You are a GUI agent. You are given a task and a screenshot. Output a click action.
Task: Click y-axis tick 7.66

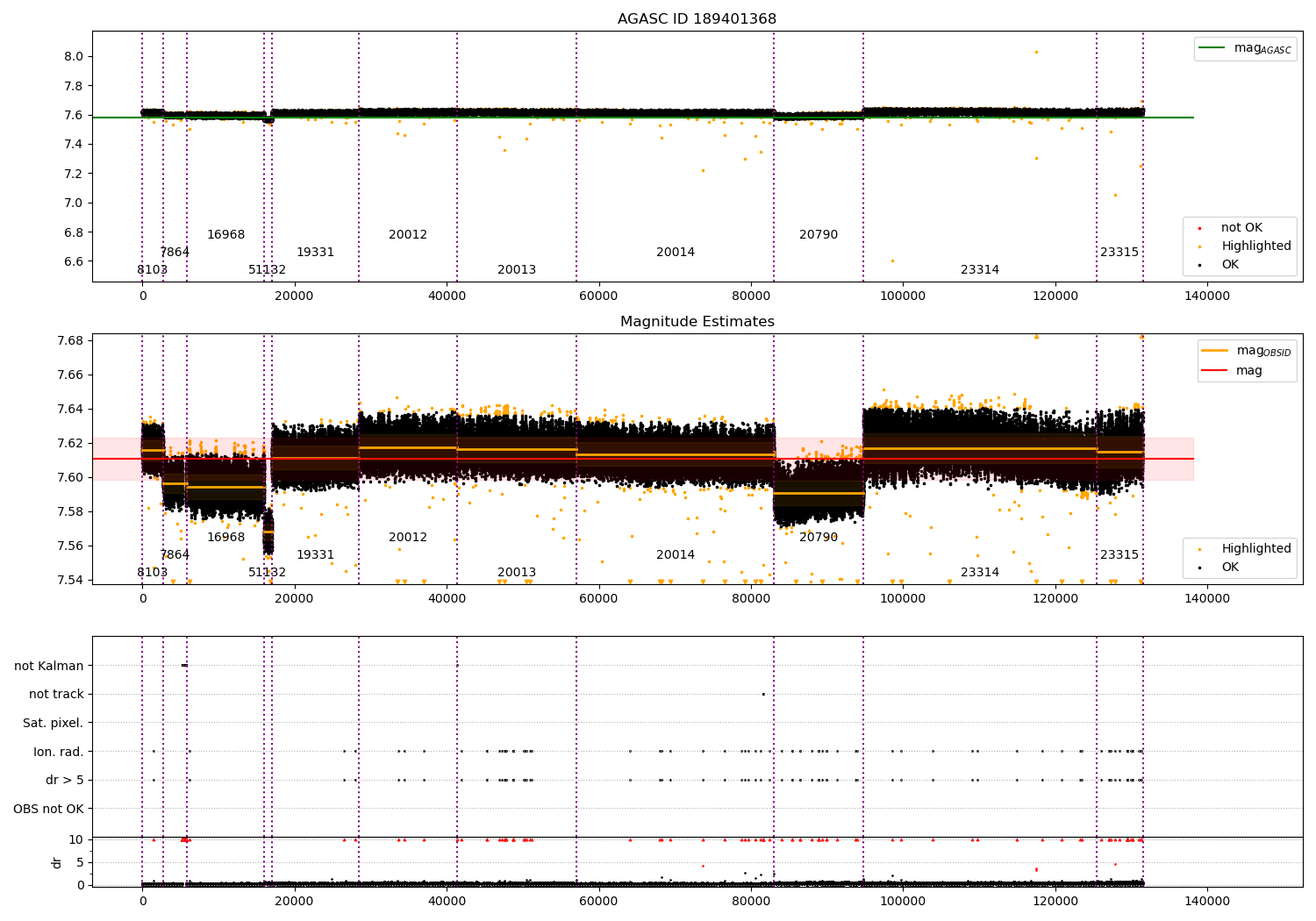(69, 375)
